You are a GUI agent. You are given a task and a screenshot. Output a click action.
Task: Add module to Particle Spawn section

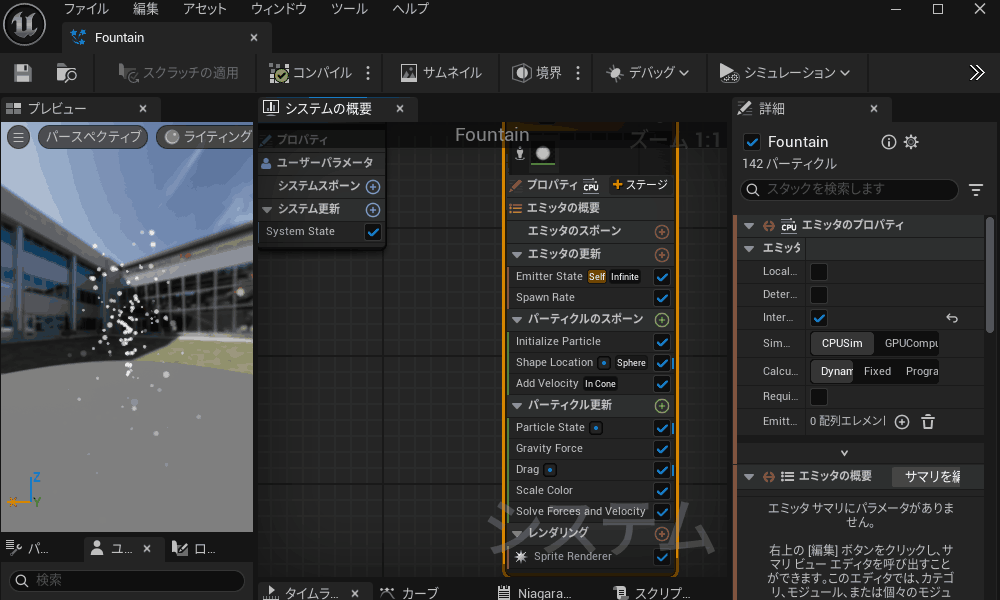click(x=661, y=320)
